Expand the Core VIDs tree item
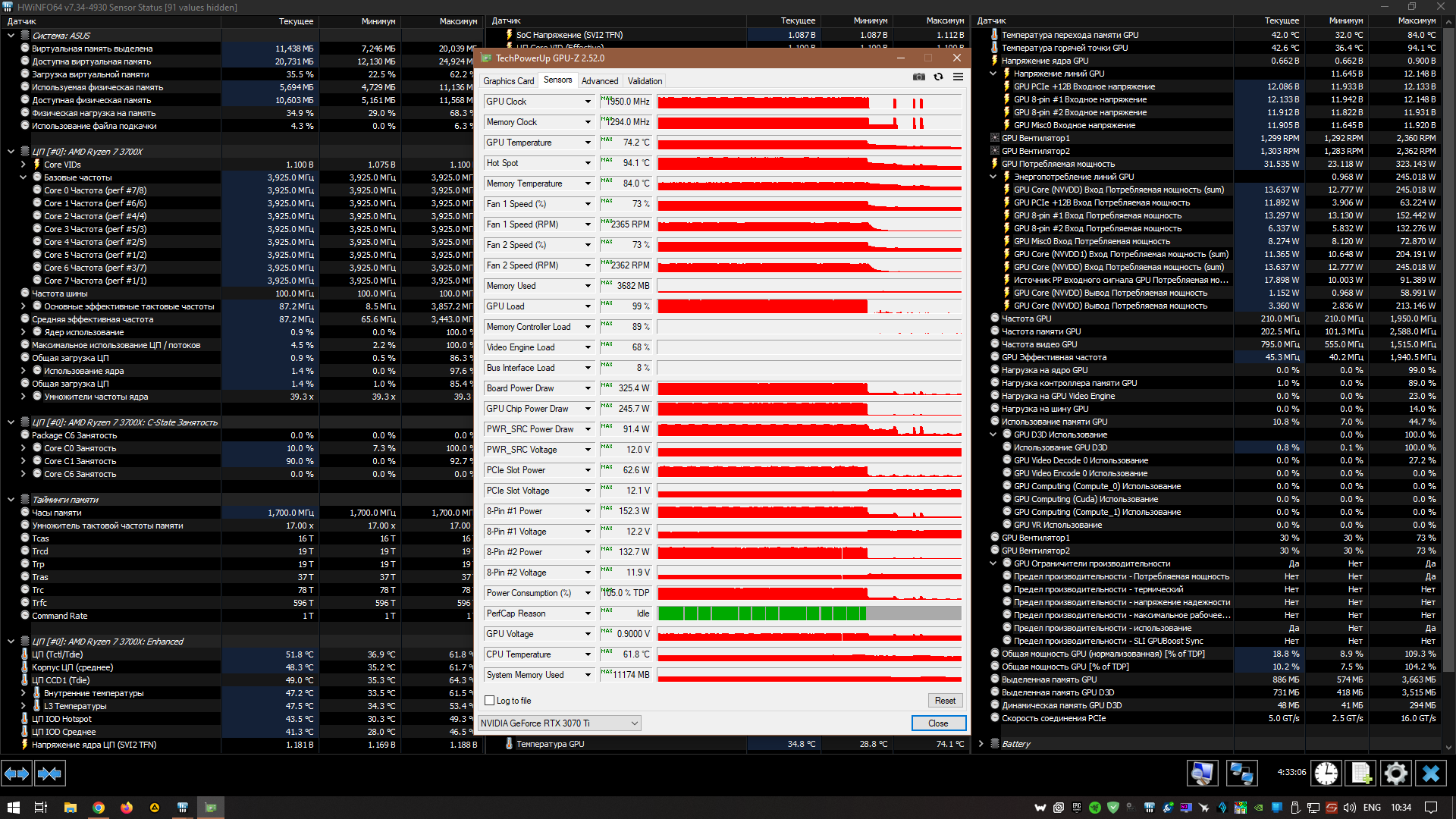The width and height of the screenshot is (1456, 819). pos(24,165)
